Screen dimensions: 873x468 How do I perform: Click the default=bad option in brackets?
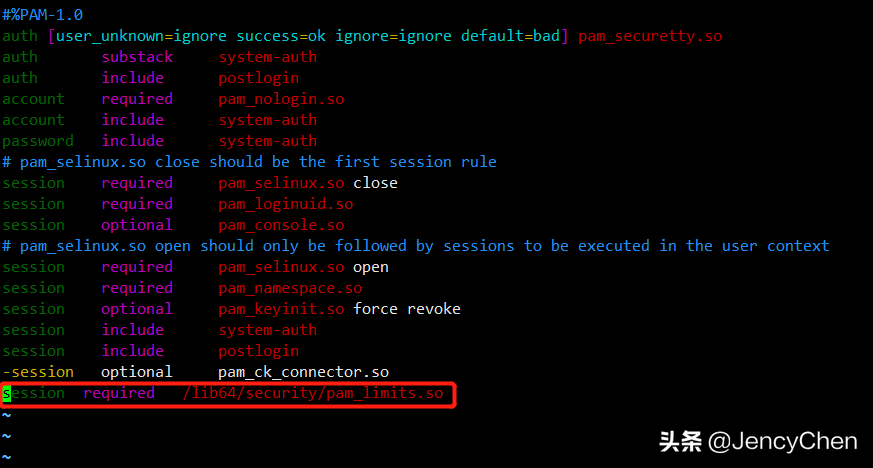510,36
